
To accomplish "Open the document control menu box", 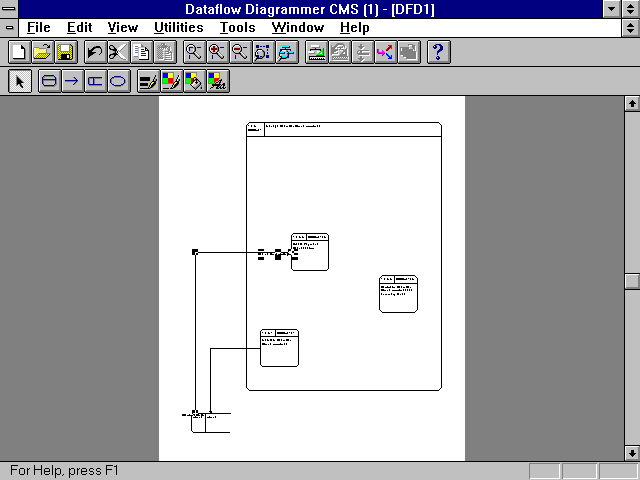I will [x=10, y=28].
